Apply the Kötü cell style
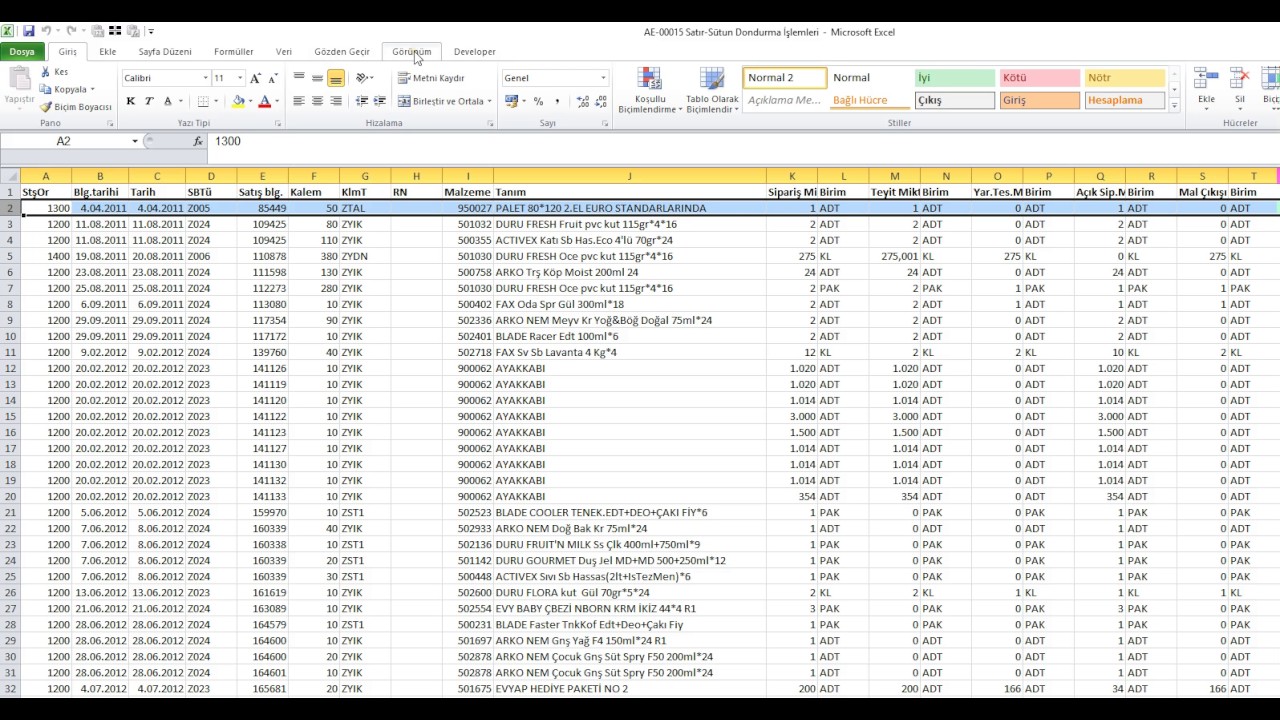 (1040, 78)
